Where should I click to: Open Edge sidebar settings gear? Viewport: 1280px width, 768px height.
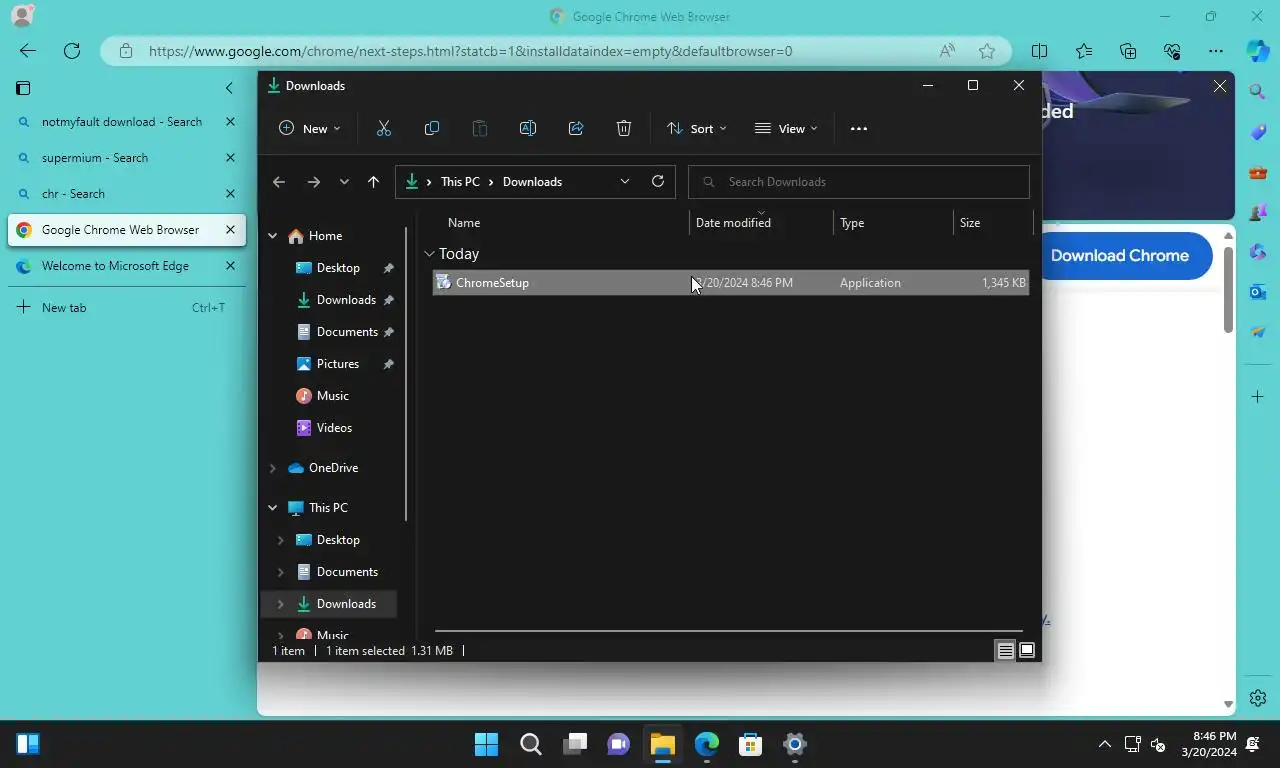pos(1258,698)
